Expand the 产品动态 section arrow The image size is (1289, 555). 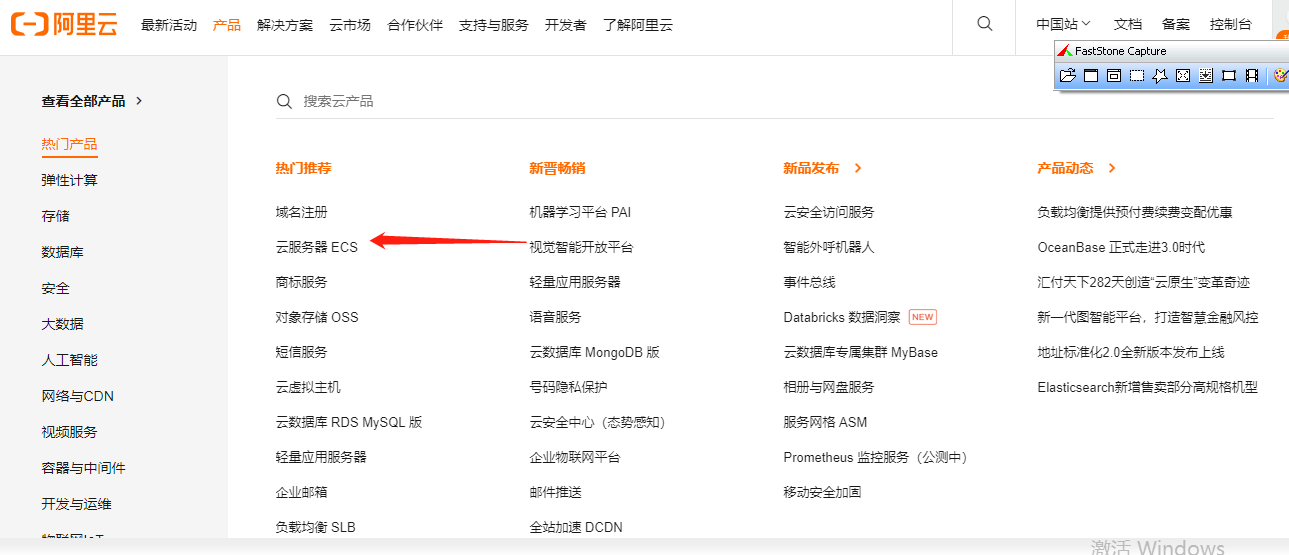pos(1112,168)
